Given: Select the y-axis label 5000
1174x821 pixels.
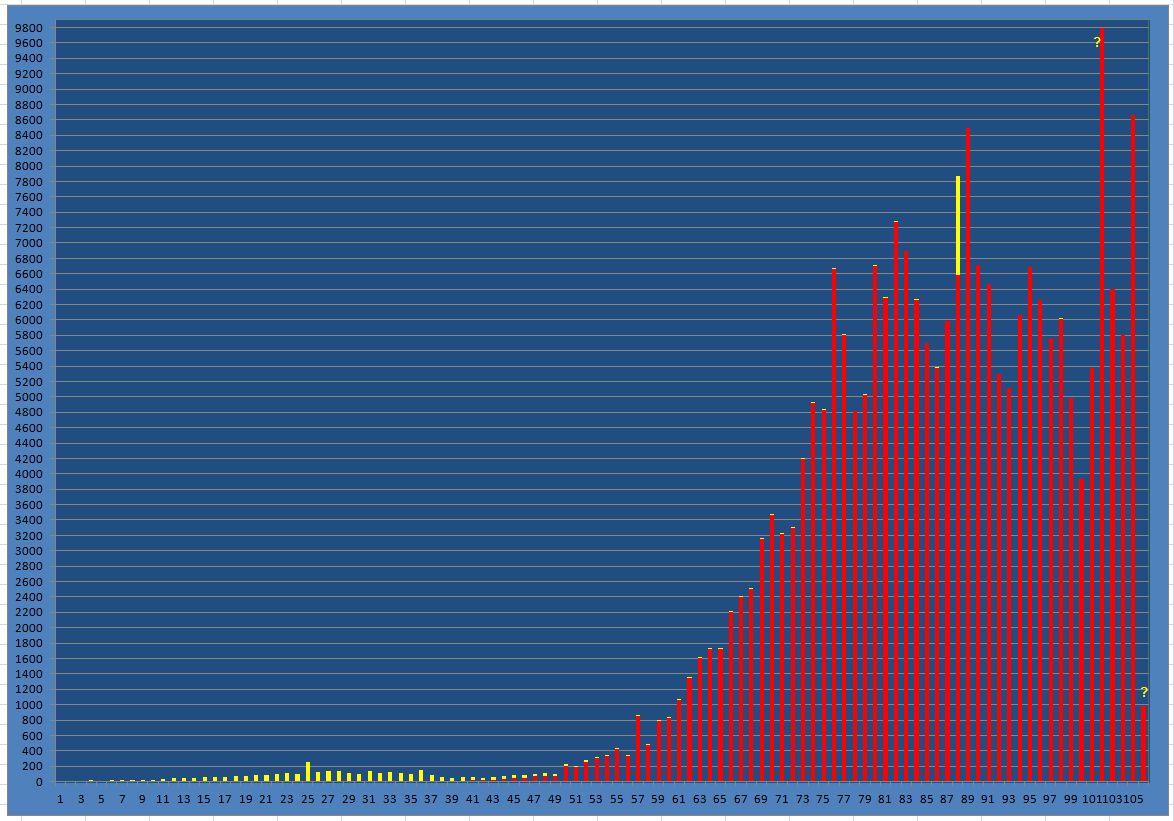Looking at the screenshot, I should (28, 397).
